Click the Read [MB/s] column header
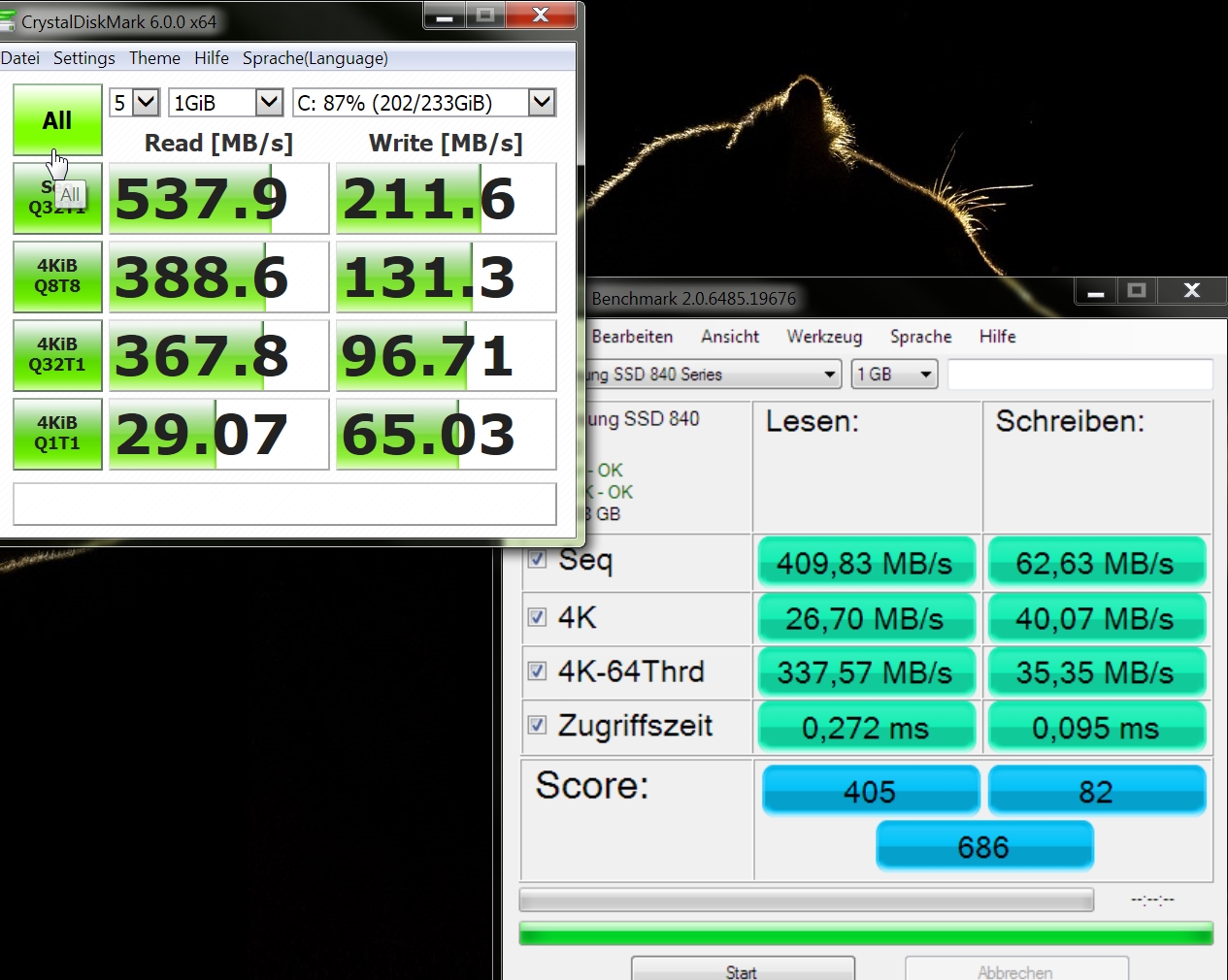The height and width of the screenshot is (980, 1228). click(x=218, y=144)
